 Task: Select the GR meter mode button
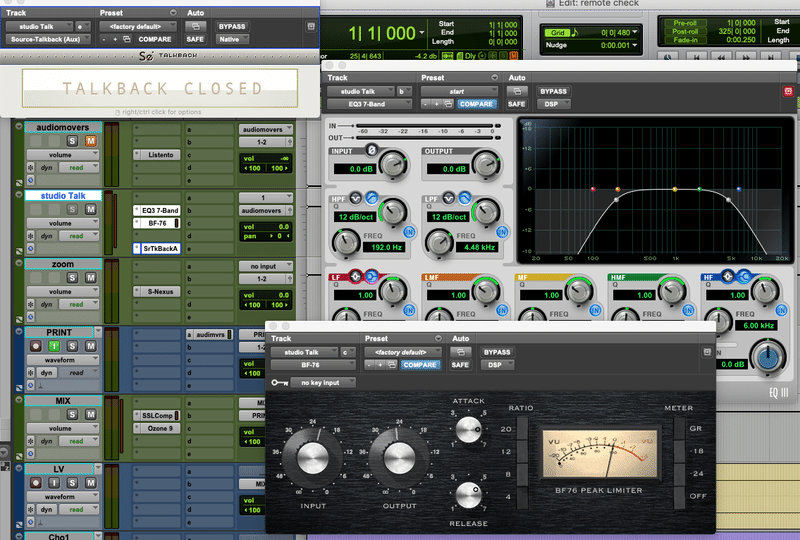pos(680,429)
